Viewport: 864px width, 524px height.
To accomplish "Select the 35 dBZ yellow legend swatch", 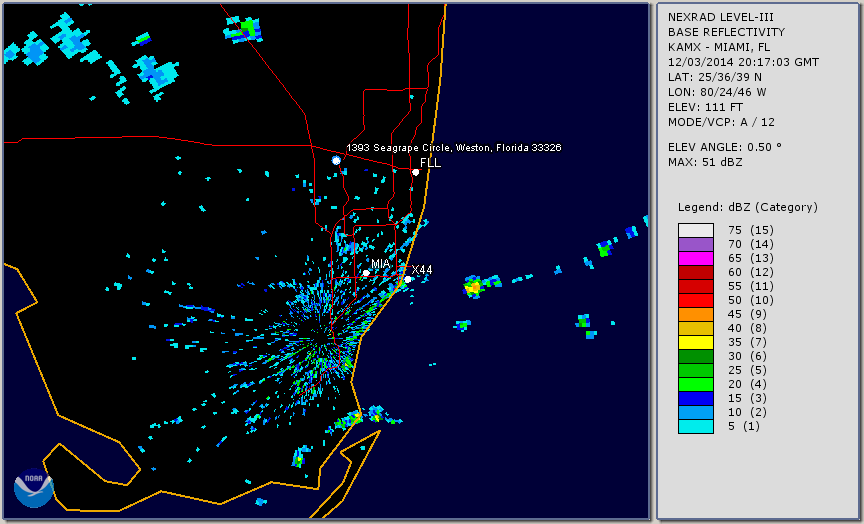I will (696, 343).
